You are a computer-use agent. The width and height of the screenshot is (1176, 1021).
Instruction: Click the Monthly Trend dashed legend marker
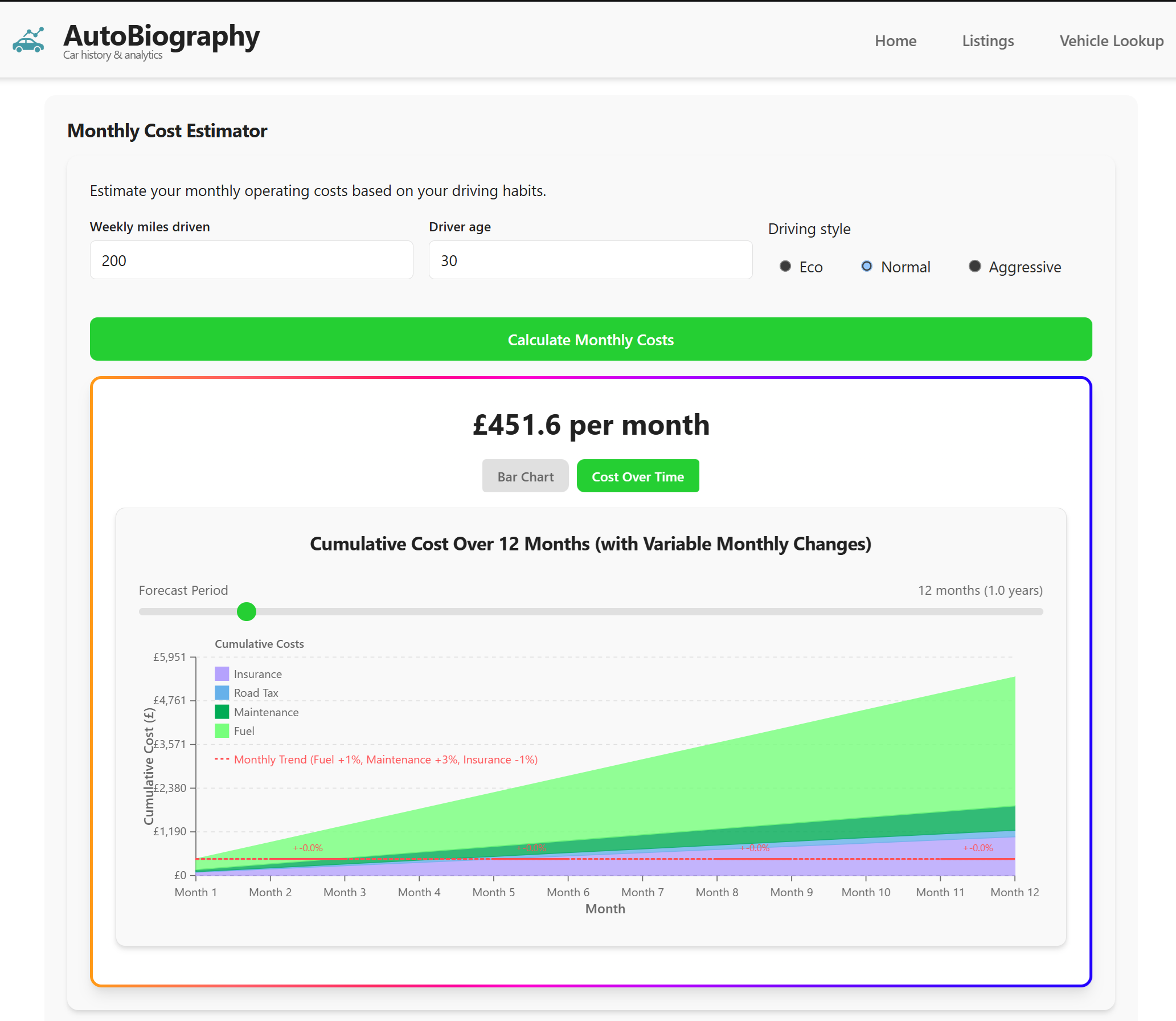[x=222, y=759]
